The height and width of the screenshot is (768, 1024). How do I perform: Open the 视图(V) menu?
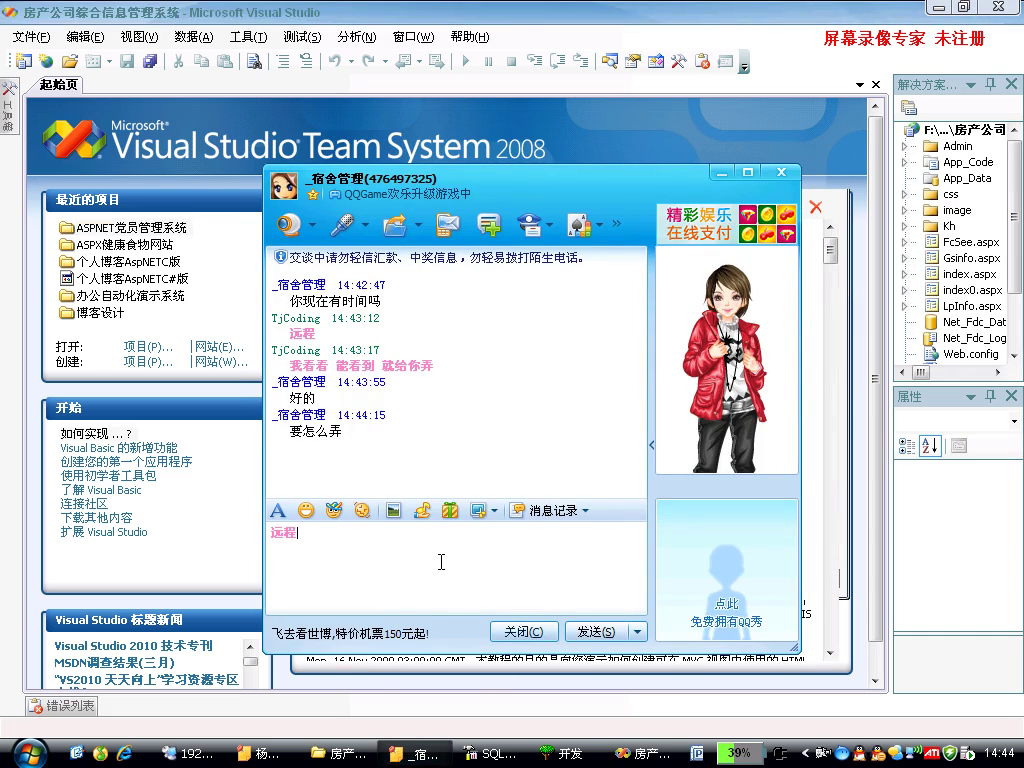[x=140, y=37]
